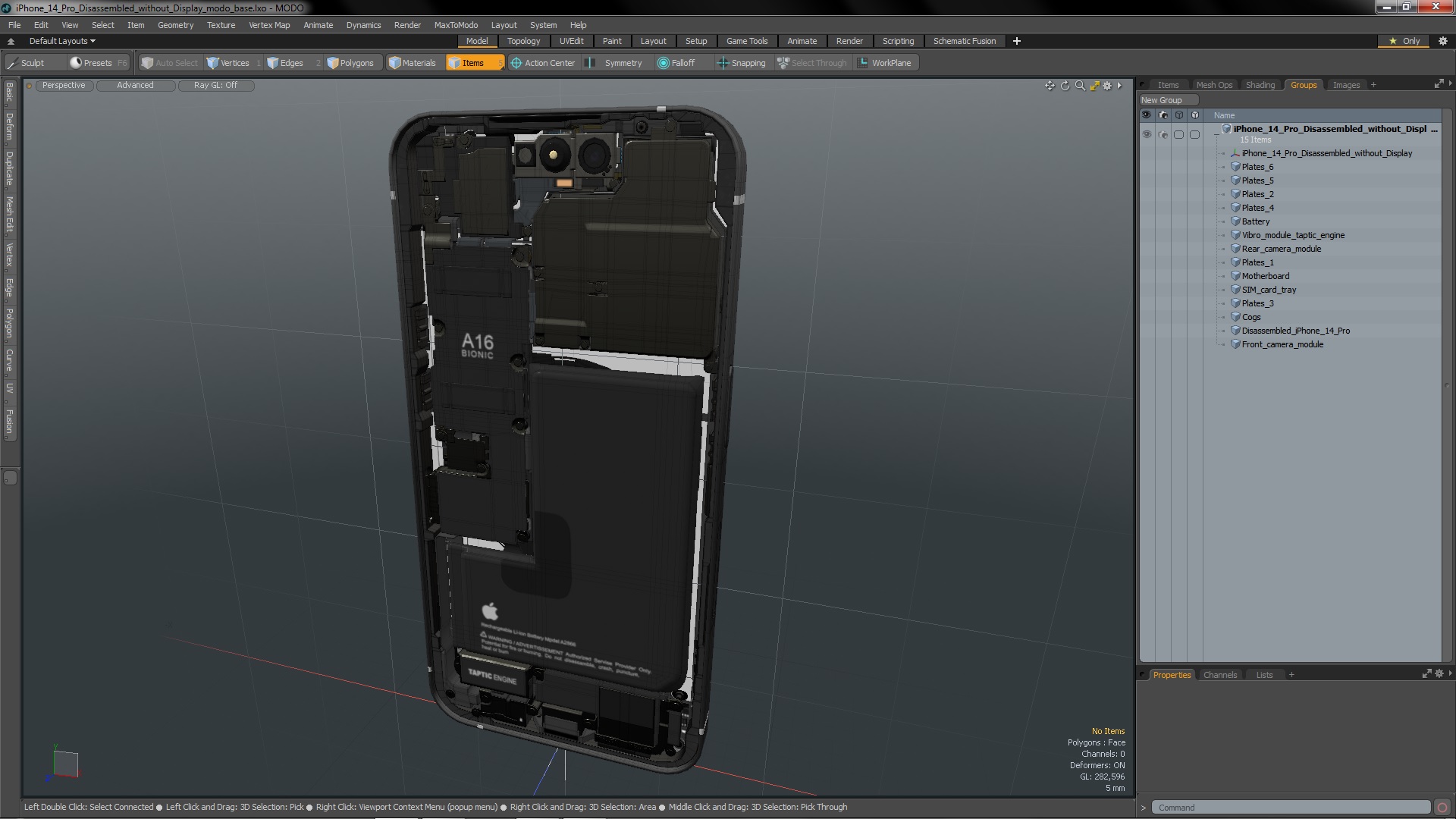Image resolution: width=1456 pixels, height=819 pixels.
Task: Open the MaxToModo menu
Action: [456, 25]
